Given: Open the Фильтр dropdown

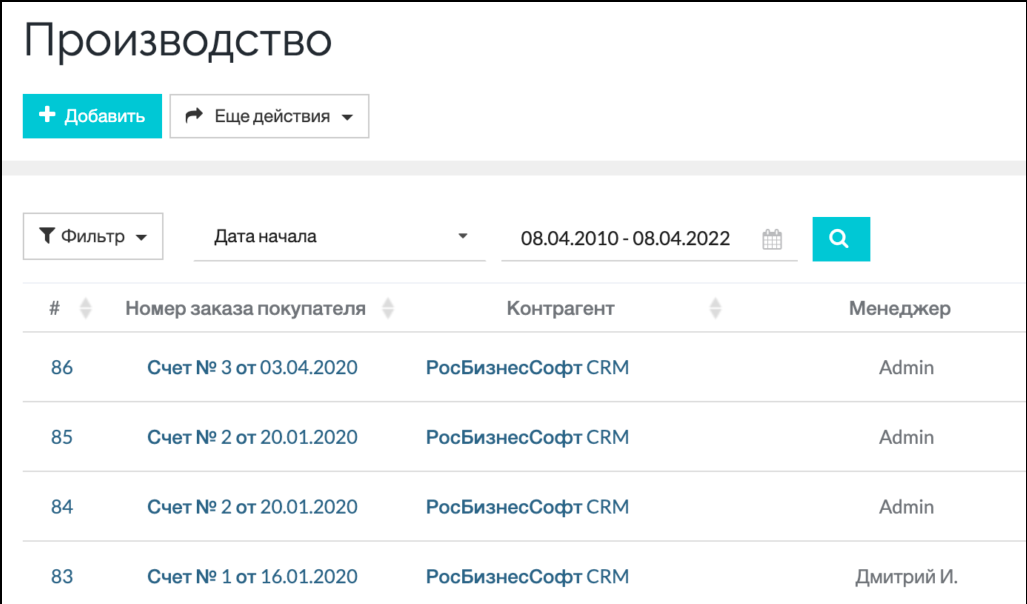Looking at the screenshot, I should (x=93, y=236).
